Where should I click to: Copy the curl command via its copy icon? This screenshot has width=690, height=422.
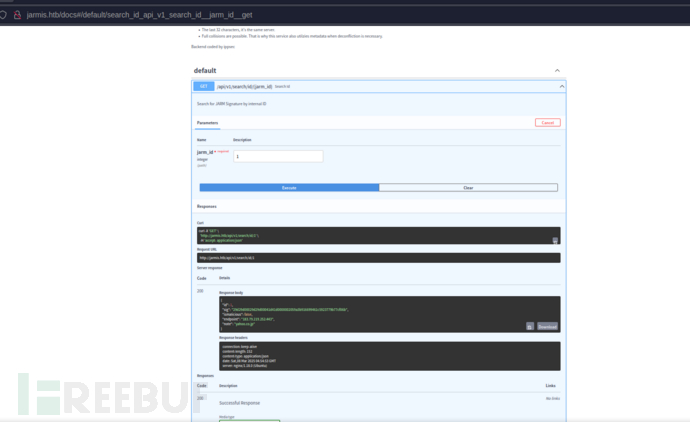point(555,240)
